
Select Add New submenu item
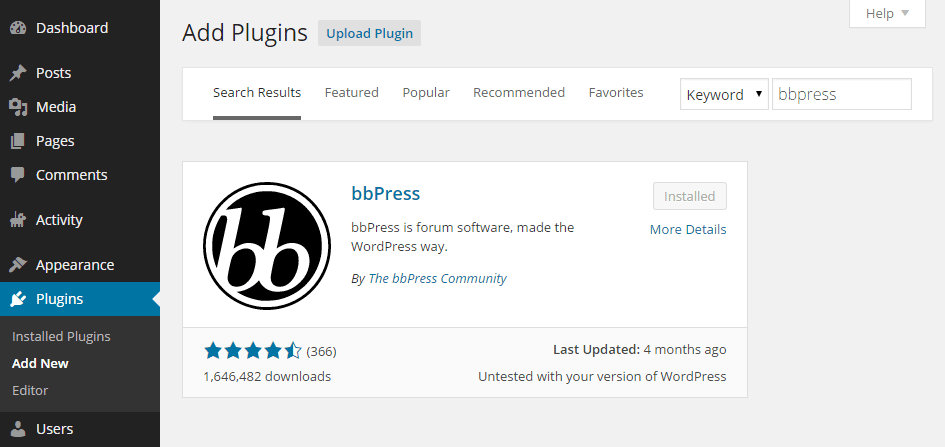pos(40,364)
